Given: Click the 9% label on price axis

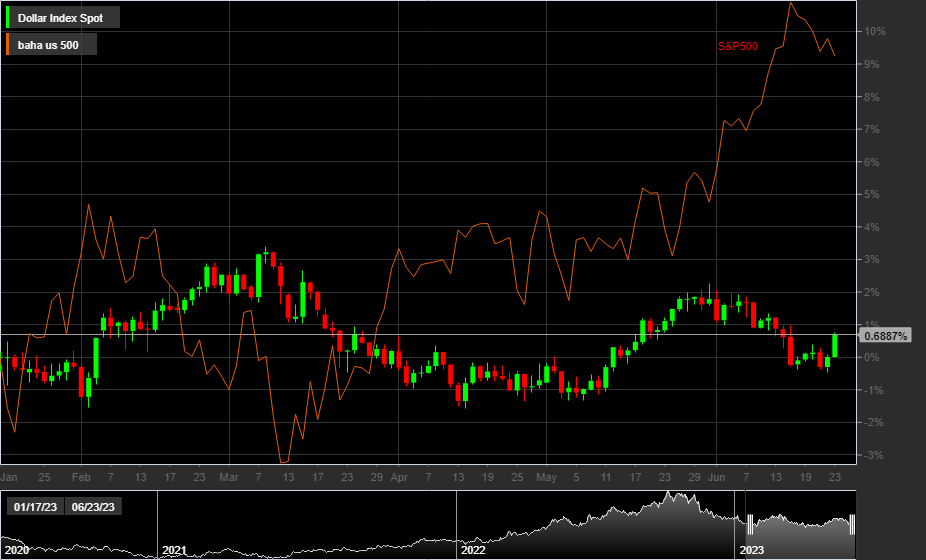Looking at the screenshot, I should click(x=872, y=64).
